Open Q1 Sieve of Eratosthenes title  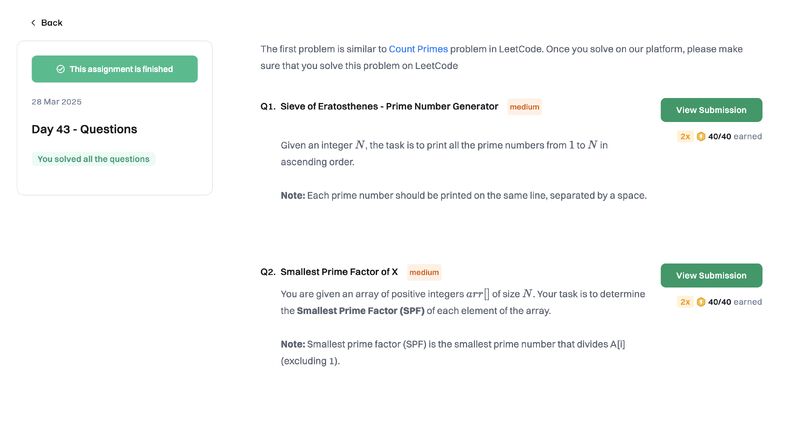coord(389,106)
